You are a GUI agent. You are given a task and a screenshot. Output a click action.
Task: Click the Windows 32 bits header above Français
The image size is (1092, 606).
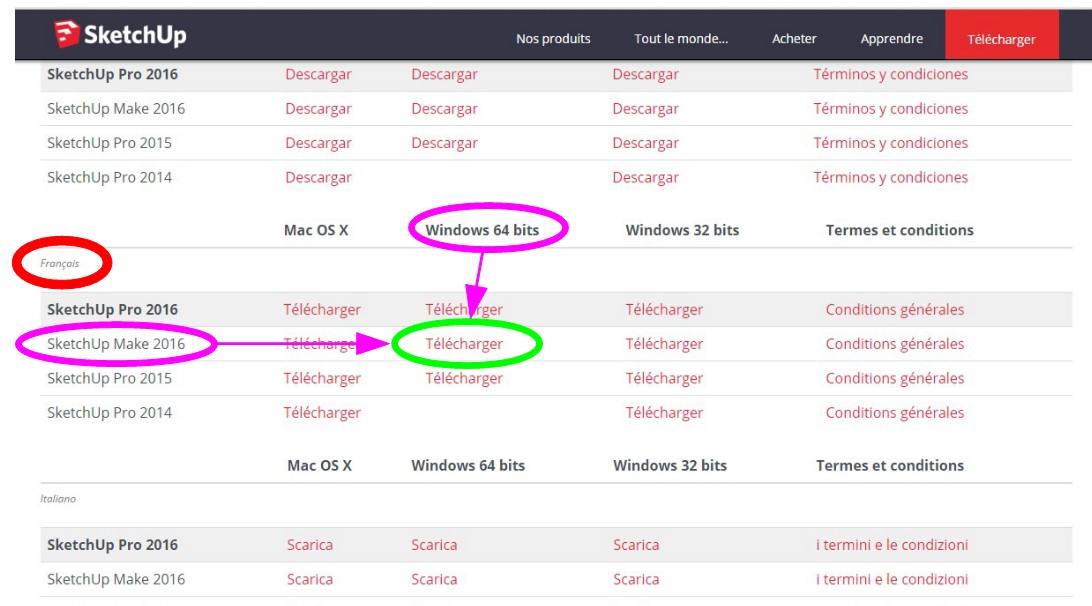point(682,230)
